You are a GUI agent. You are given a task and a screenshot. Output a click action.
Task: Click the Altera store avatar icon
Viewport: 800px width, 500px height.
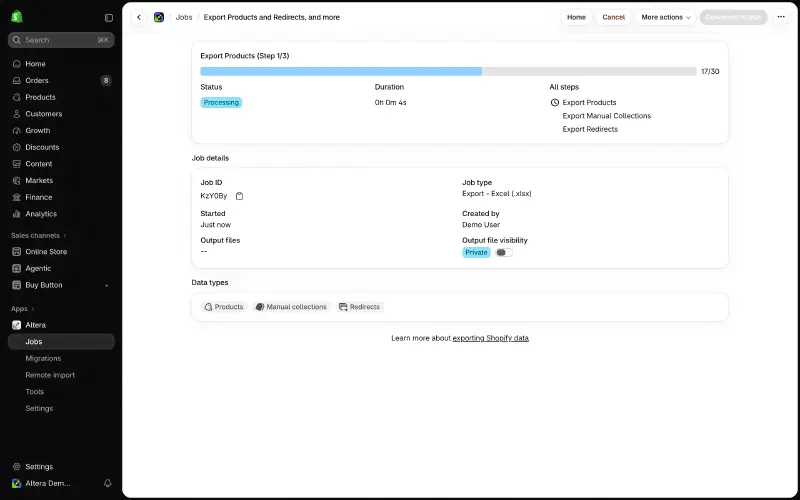tap(17, 483)
